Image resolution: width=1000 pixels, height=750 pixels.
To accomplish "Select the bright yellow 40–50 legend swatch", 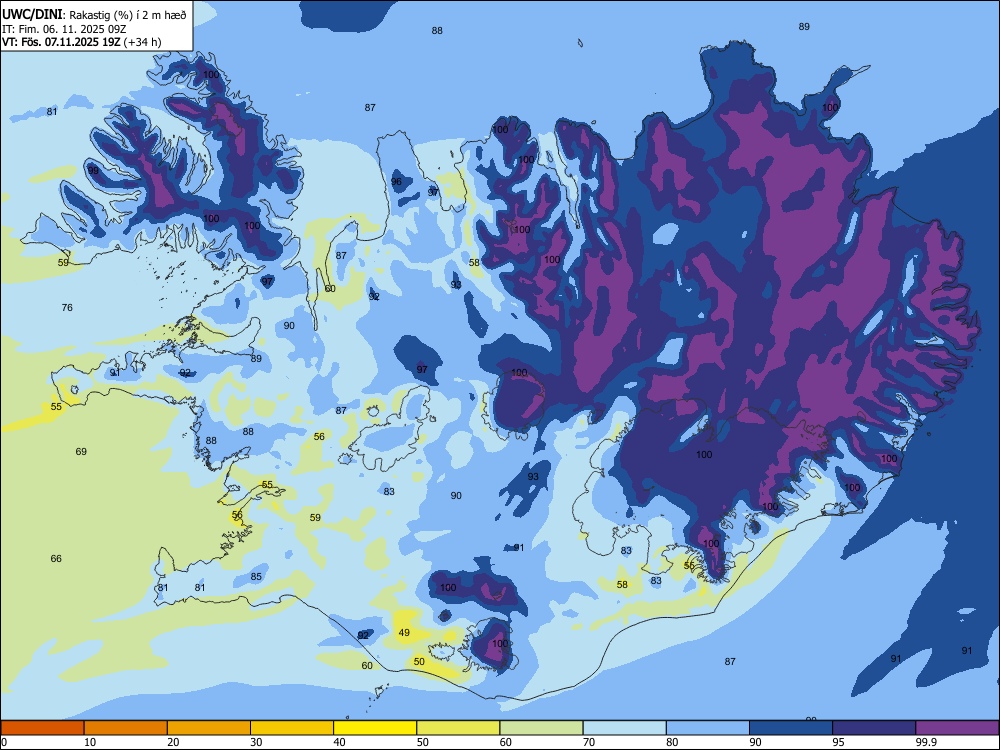I will tap(375, 728).
